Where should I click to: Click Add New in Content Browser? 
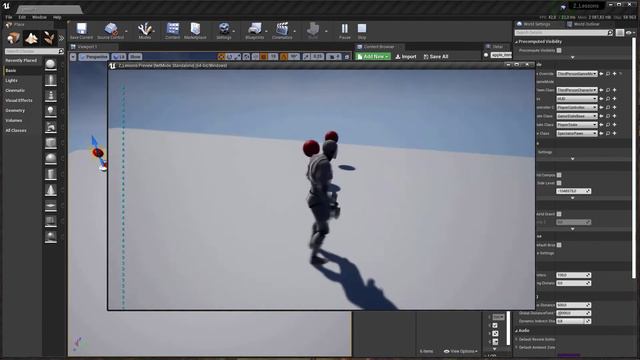click(373, 57)
